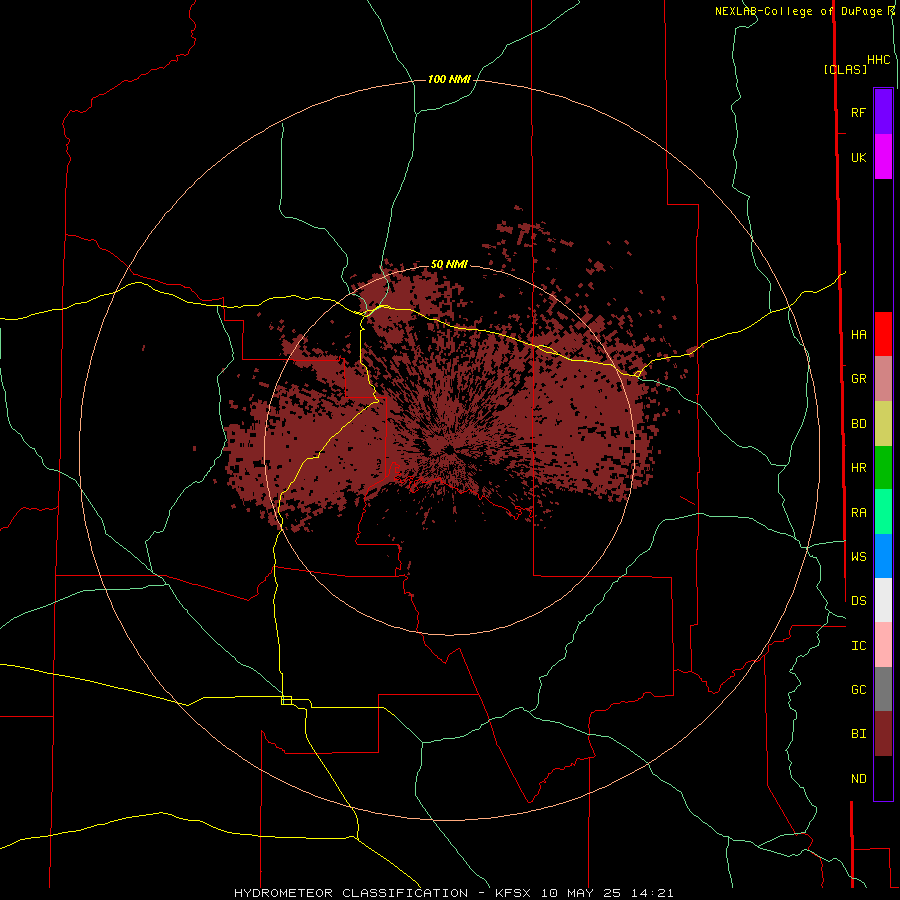Click the light pink IC legend swatch
The height and width of the screenshot is (900, 900).
pyautogui.click(x=883, y=645)
